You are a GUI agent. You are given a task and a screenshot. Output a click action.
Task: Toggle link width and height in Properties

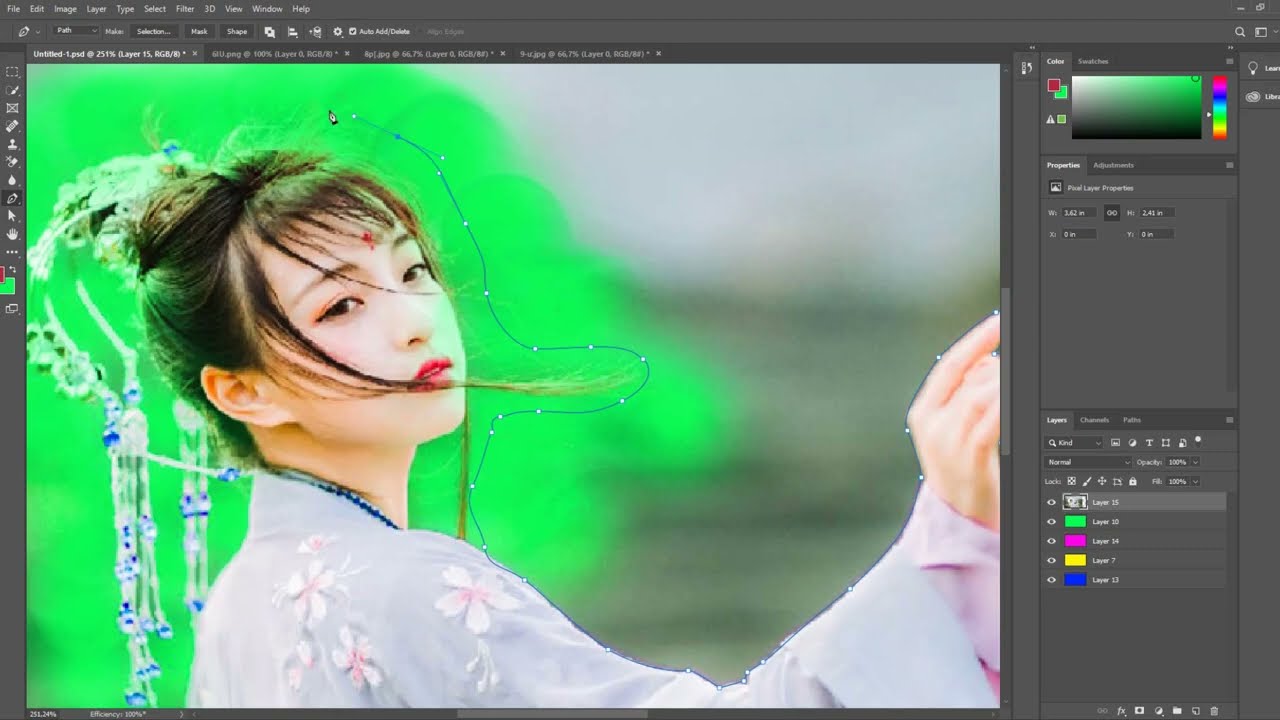pyautogui.click(x=1111, y=213)
